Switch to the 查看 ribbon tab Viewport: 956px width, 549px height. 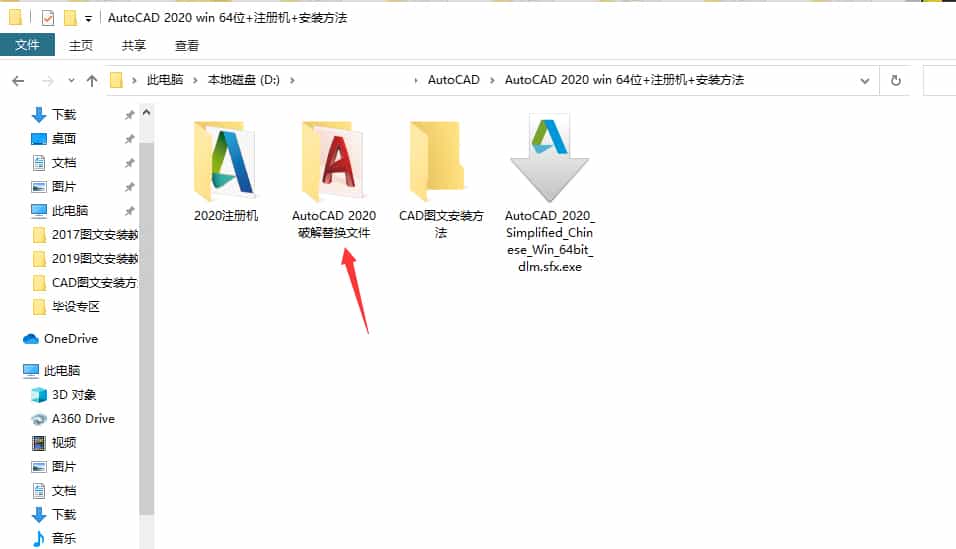(187, 45)
